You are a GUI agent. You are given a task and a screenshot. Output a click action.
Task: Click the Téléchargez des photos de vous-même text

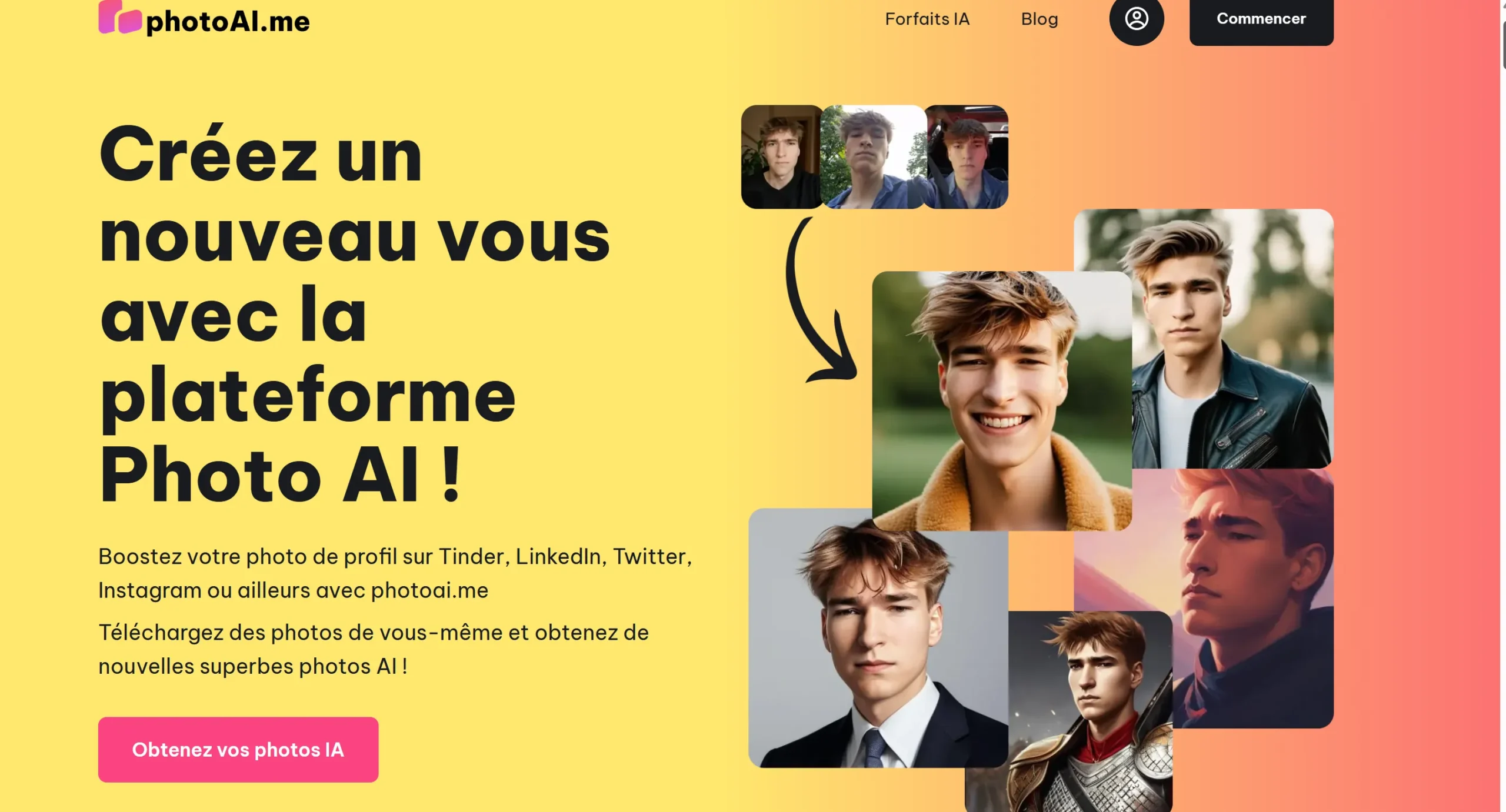click(374, 649)
